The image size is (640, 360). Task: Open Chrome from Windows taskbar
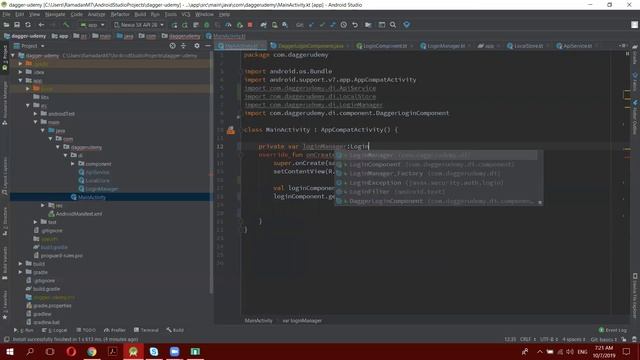tap(92, 351)
